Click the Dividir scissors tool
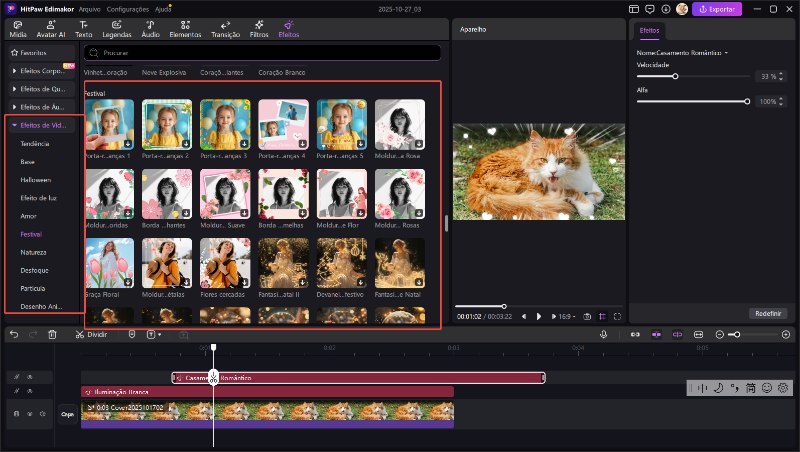The height and width of the screenshot is (452, 800). tap(91, 334)
